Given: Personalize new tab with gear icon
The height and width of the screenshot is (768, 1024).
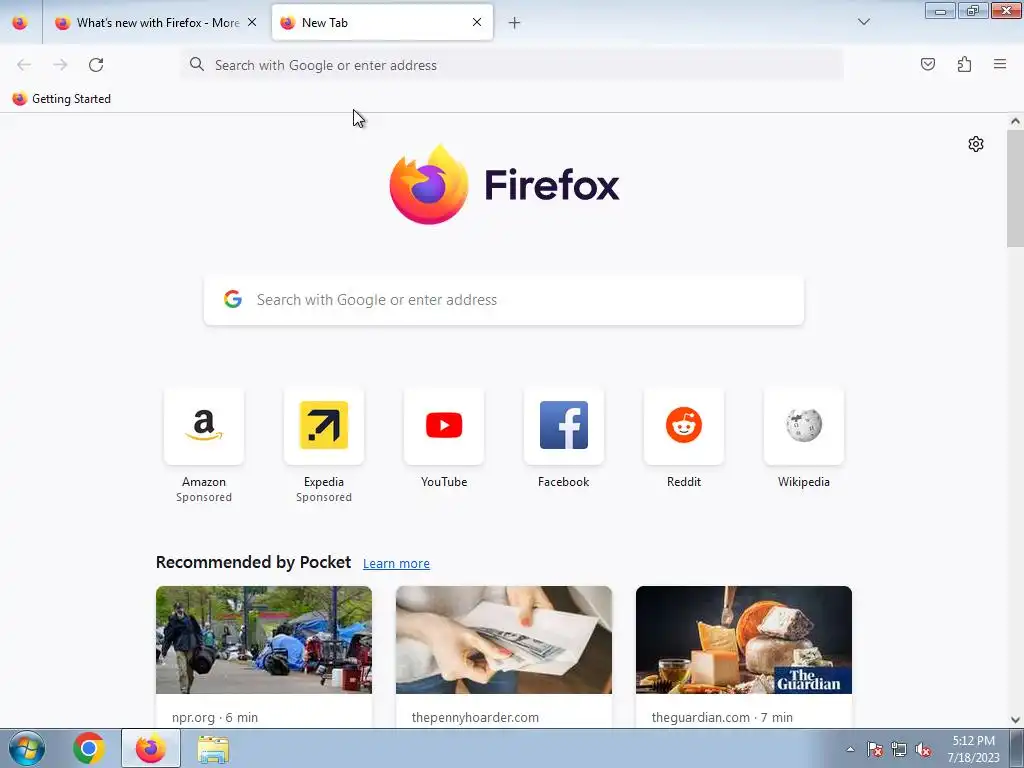Looking at the screenshot, I should (x=976, y=144).
